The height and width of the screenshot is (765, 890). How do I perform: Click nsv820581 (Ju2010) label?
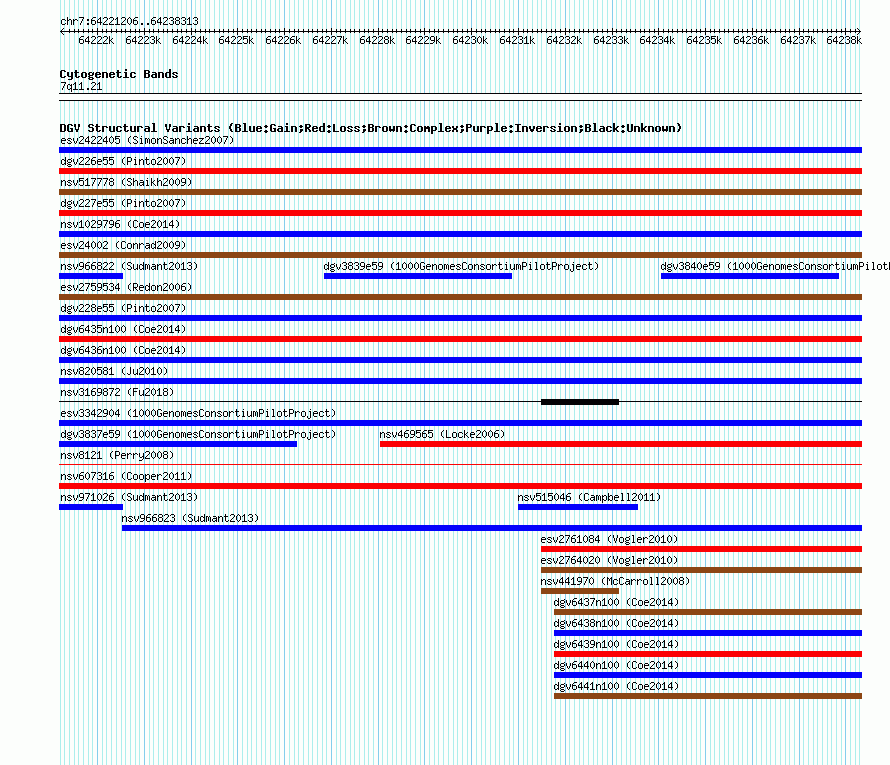tap(114, 371)
